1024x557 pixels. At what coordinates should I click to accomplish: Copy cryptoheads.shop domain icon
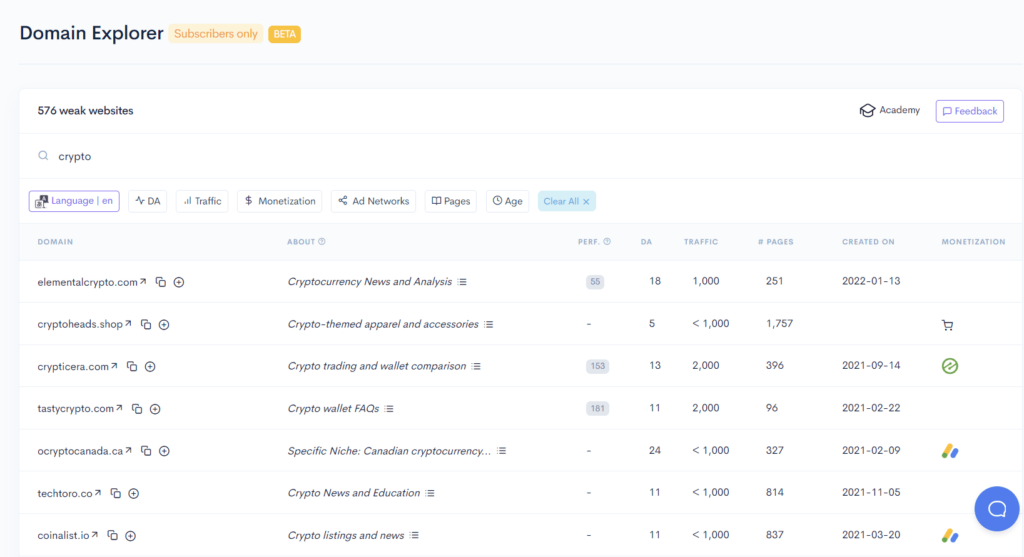[x=146, y=325]
